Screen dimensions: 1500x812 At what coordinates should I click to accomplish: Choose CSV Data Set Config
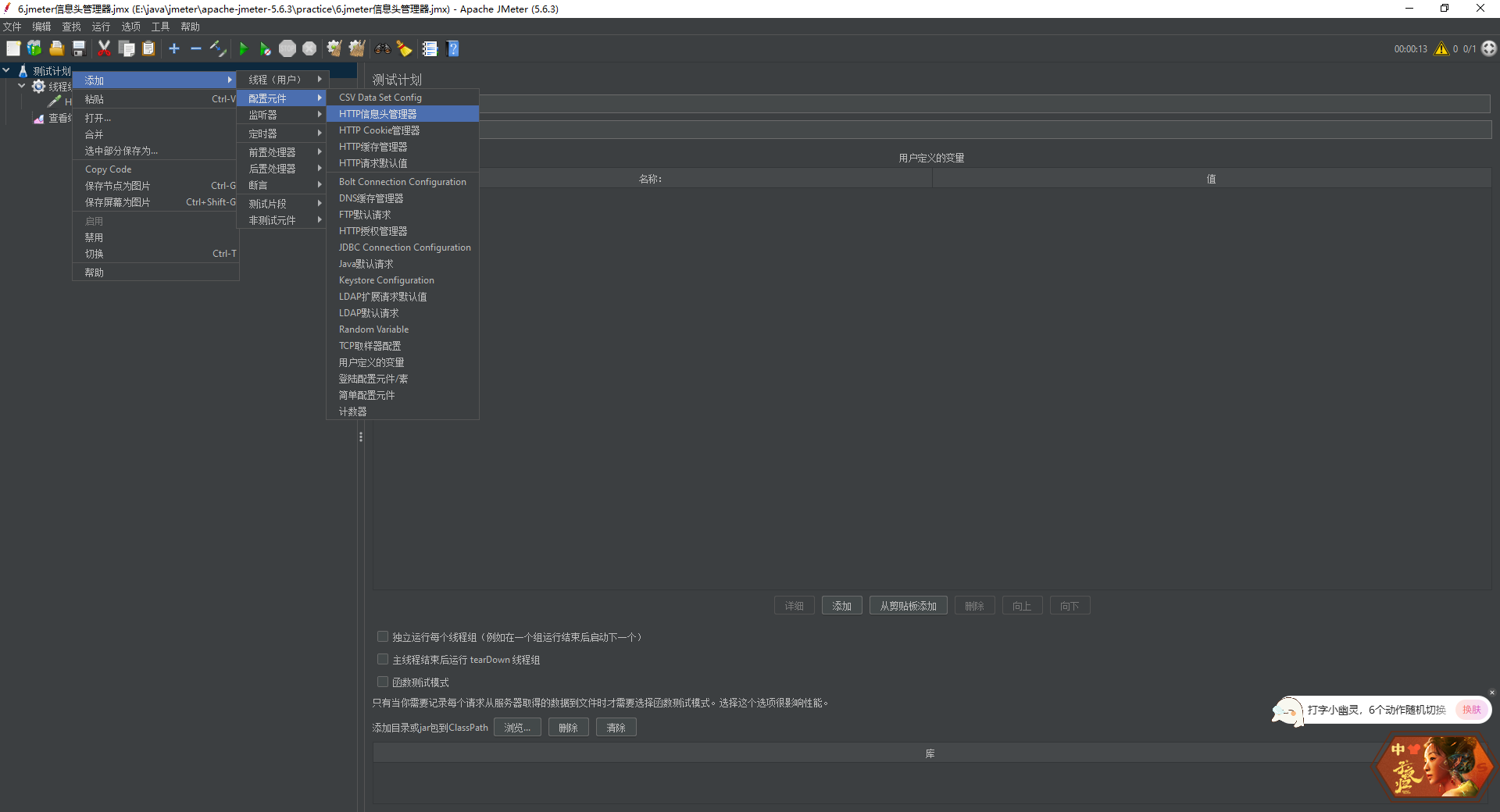coord(402,98)
